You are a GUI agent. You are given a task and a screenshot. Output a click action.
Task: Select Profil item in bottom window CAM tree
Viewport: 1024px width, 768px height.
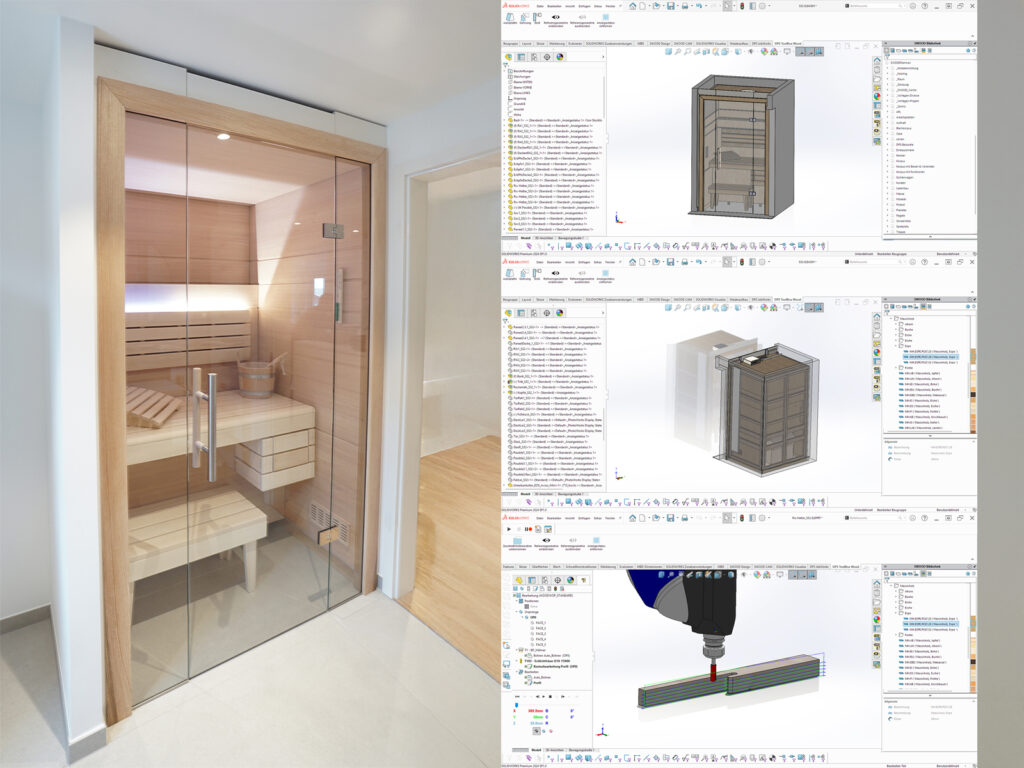537,682
